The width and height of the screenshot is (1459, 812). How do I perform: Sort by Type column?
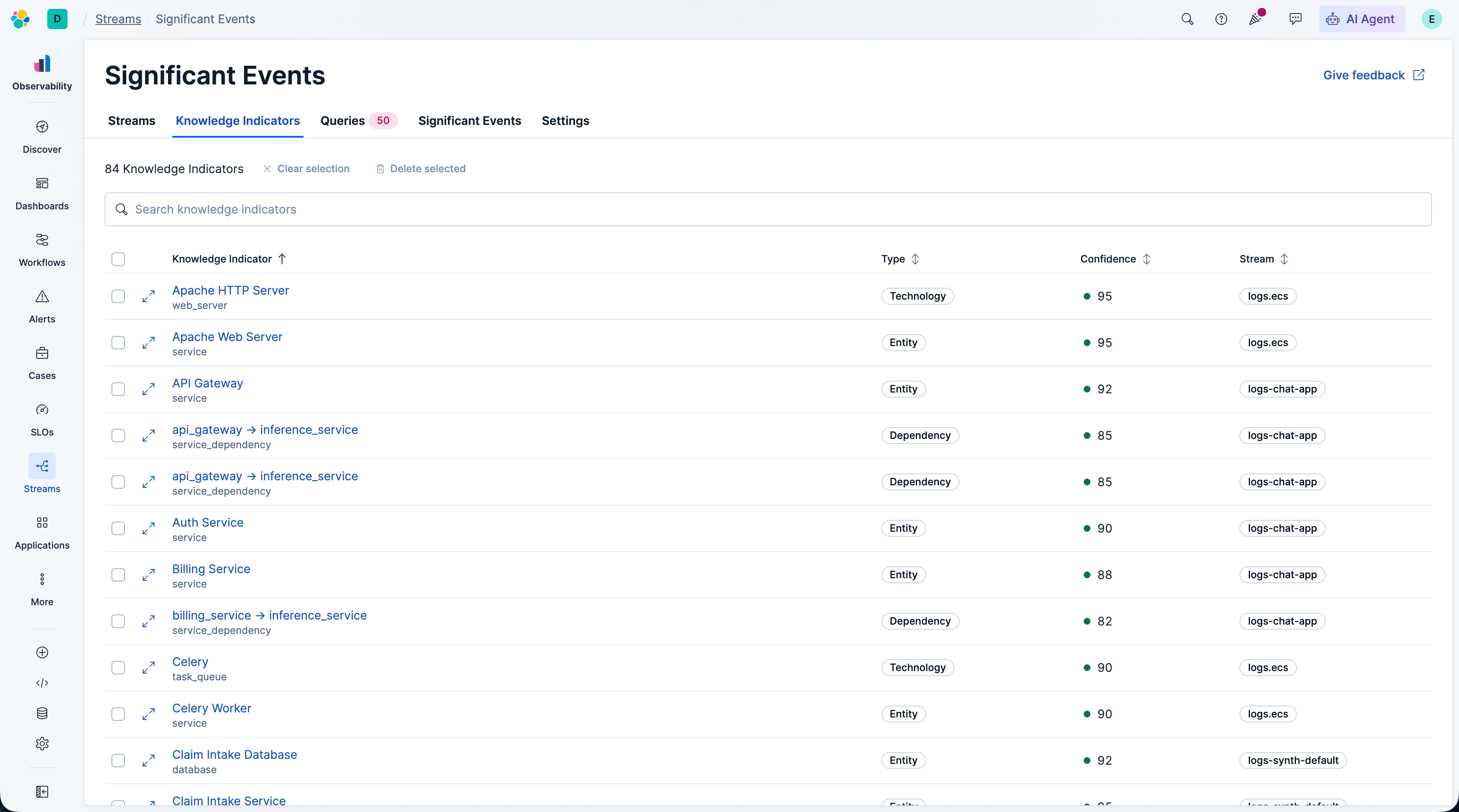pyautogui.click(x=900, y=259)
